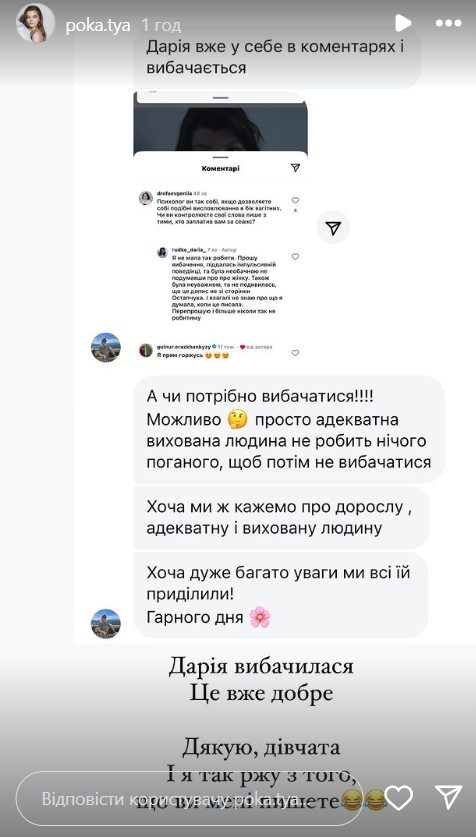
Task: Open gulnur.orazkhankyzy commenter avatar
Action: point(146,350)
